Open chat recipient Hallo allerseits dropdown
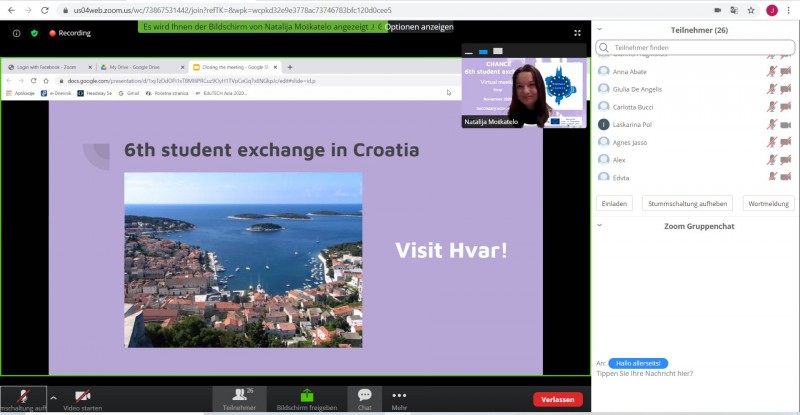This screenshot has width=800, height=415. point(638,363)
